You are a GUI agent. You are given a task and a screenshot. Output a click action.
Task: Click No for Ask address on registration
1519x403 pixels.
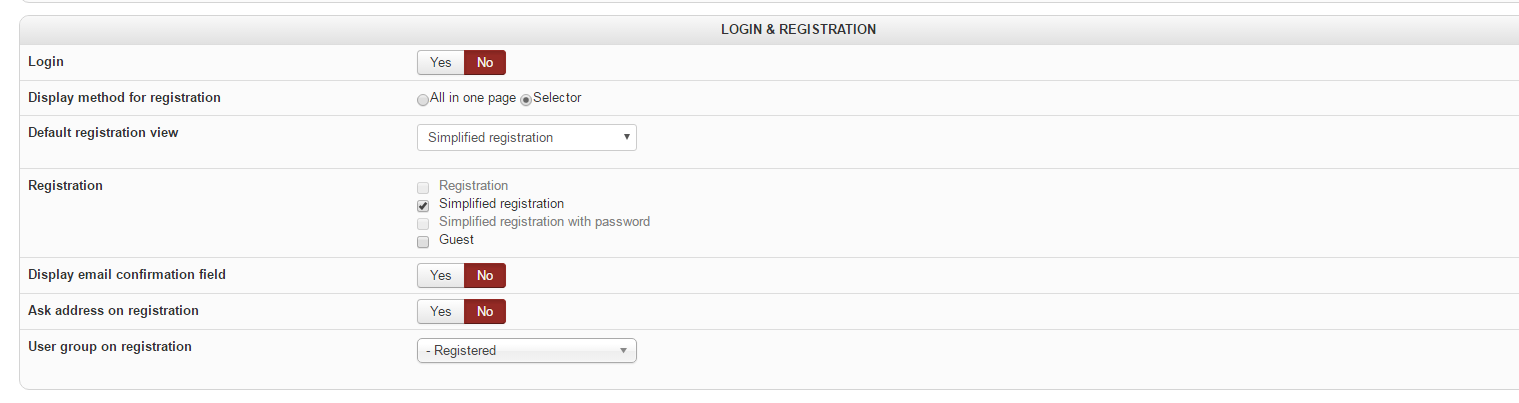pyautogui.click(x=485, y=311)
